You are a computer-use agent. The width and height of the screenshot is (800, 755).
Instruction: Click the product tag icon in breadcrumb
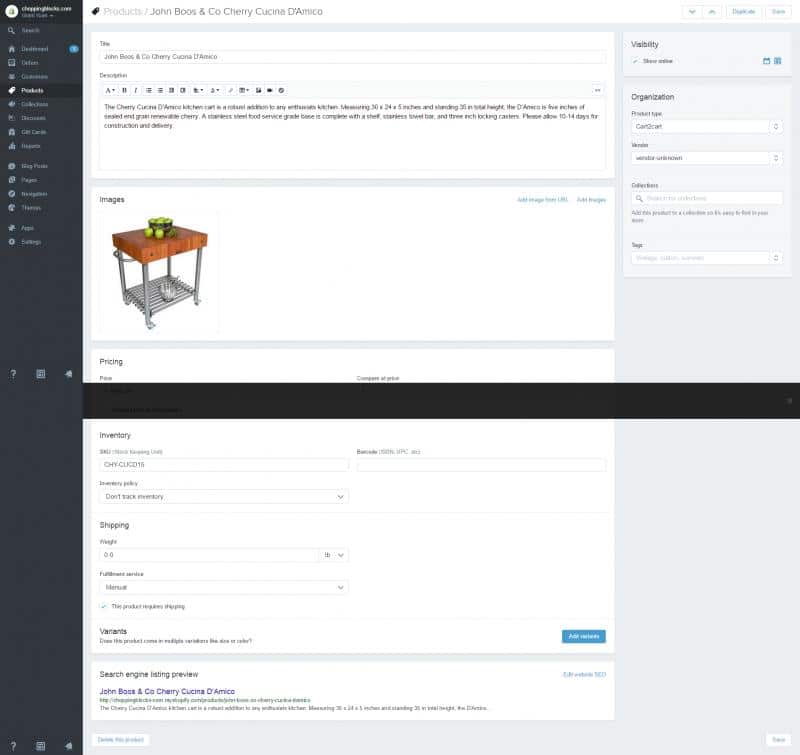tap(95, 11)
